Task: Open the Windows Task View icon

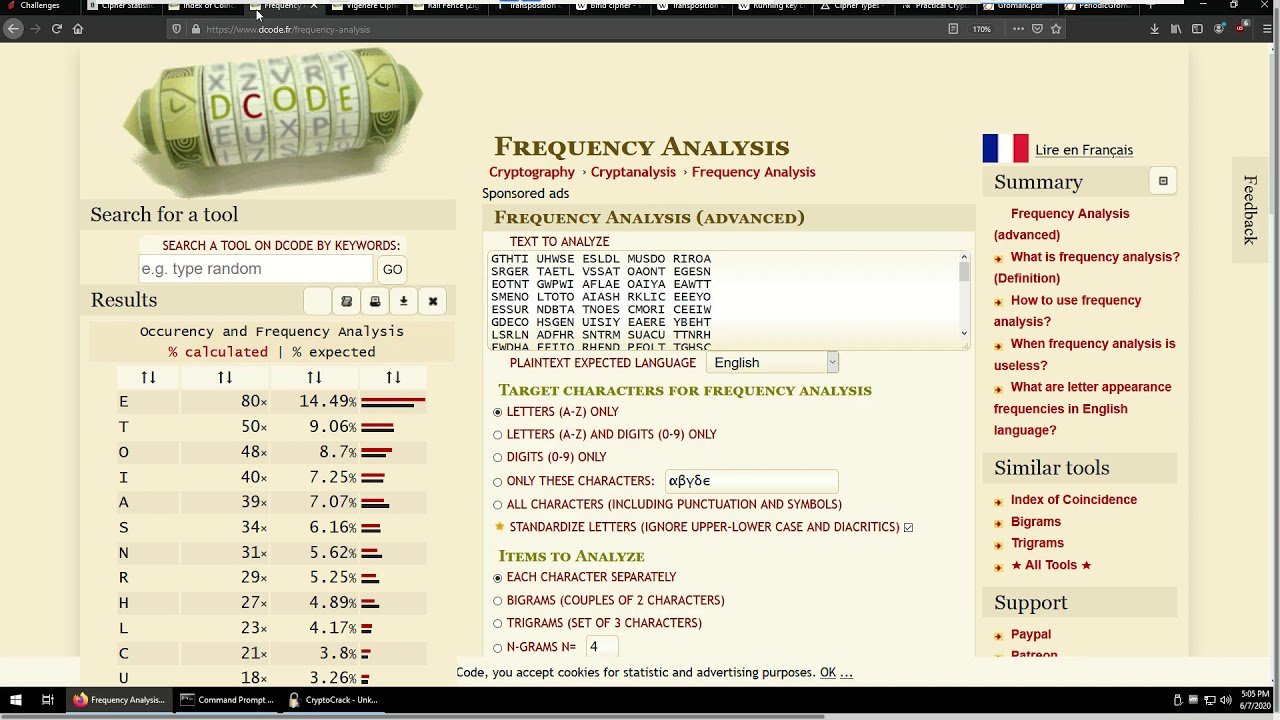Action: (x=47, y=700)
